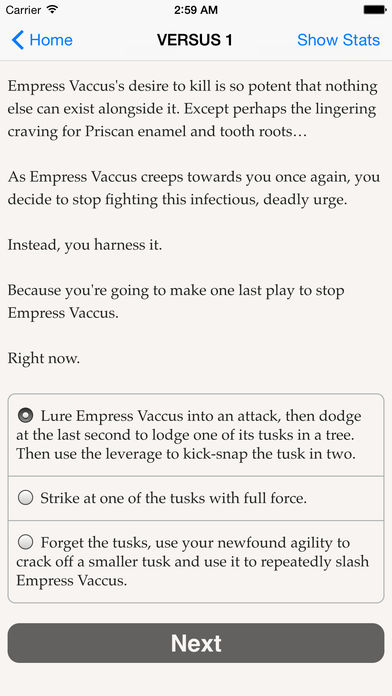Tap the 'Right now.' paragraph text
This screenshot has height=696, width=392.
(x=44, y=358)
